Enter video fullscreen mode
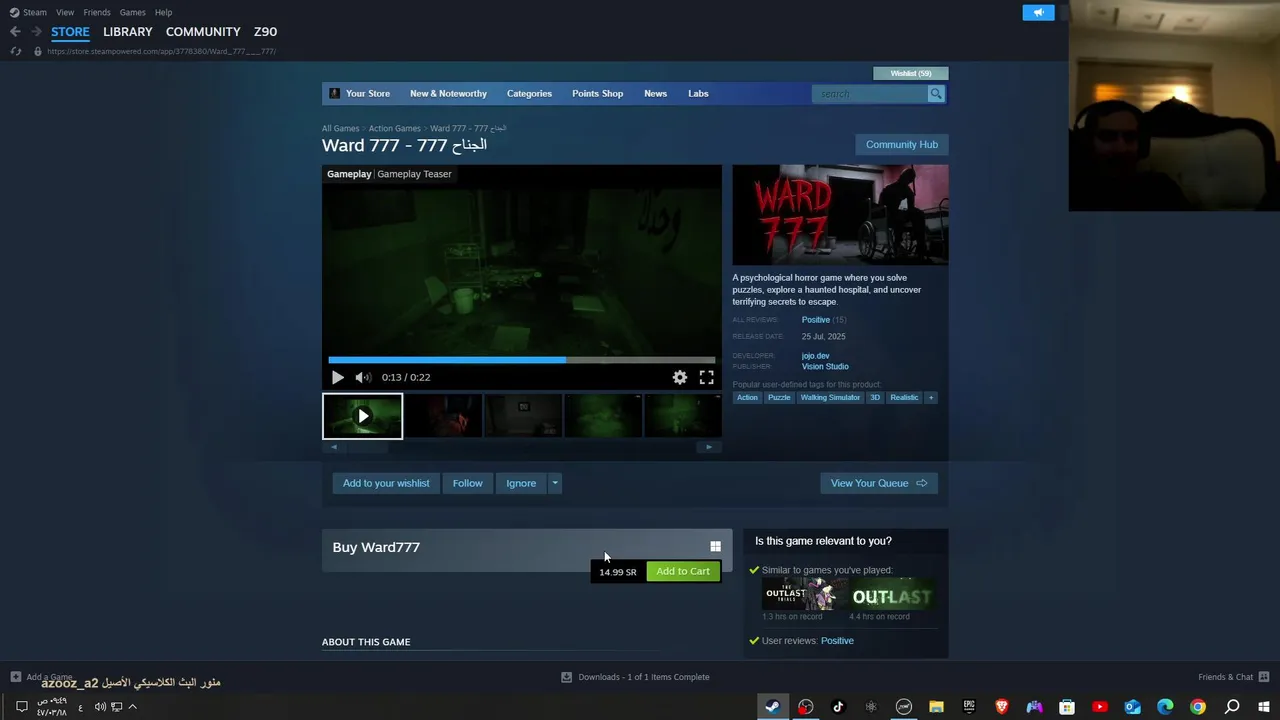This screenshot has width=1280, height=720. pos(706,377)
